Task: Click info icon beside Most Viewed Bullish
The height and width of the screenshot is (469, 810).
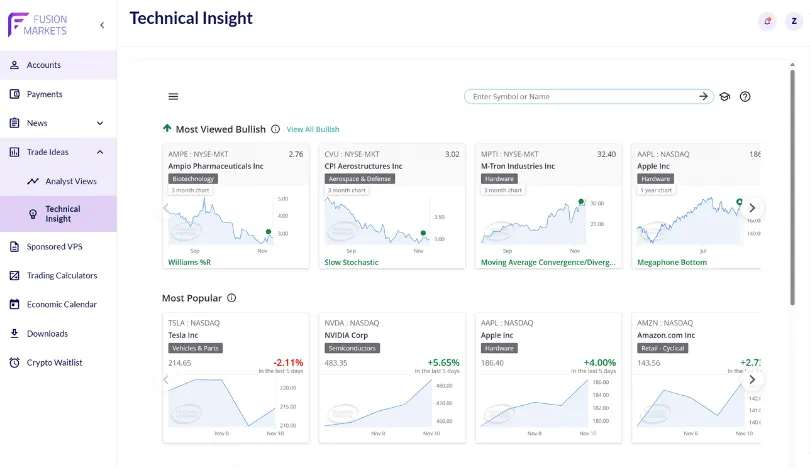Action: [275, 129]
